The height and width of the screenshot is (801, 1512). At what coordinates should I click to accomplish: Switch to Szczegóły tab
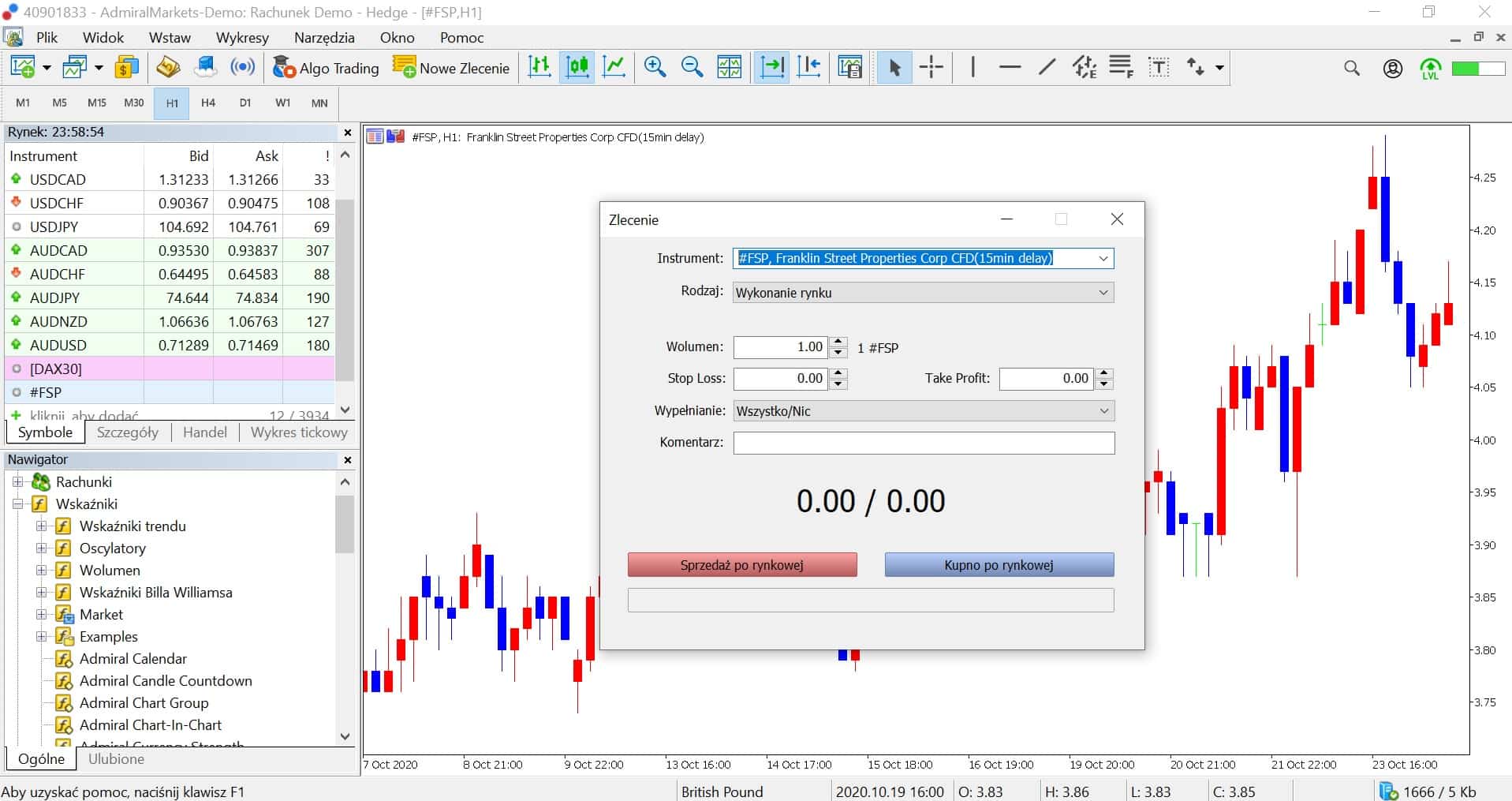coord(127,432)
